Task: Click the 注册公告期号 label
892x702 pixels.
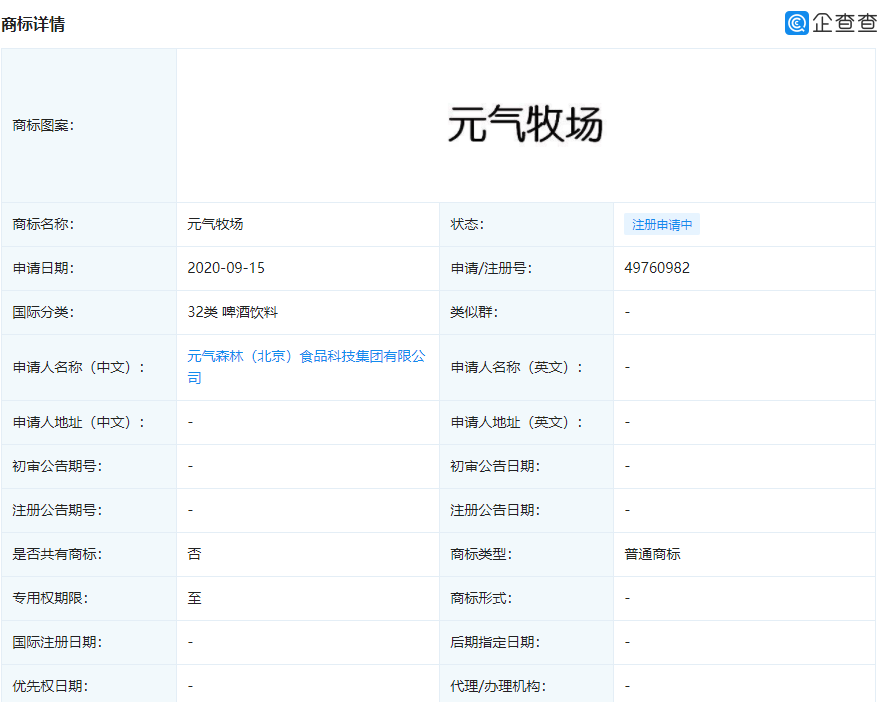Action: click(57, 510)
